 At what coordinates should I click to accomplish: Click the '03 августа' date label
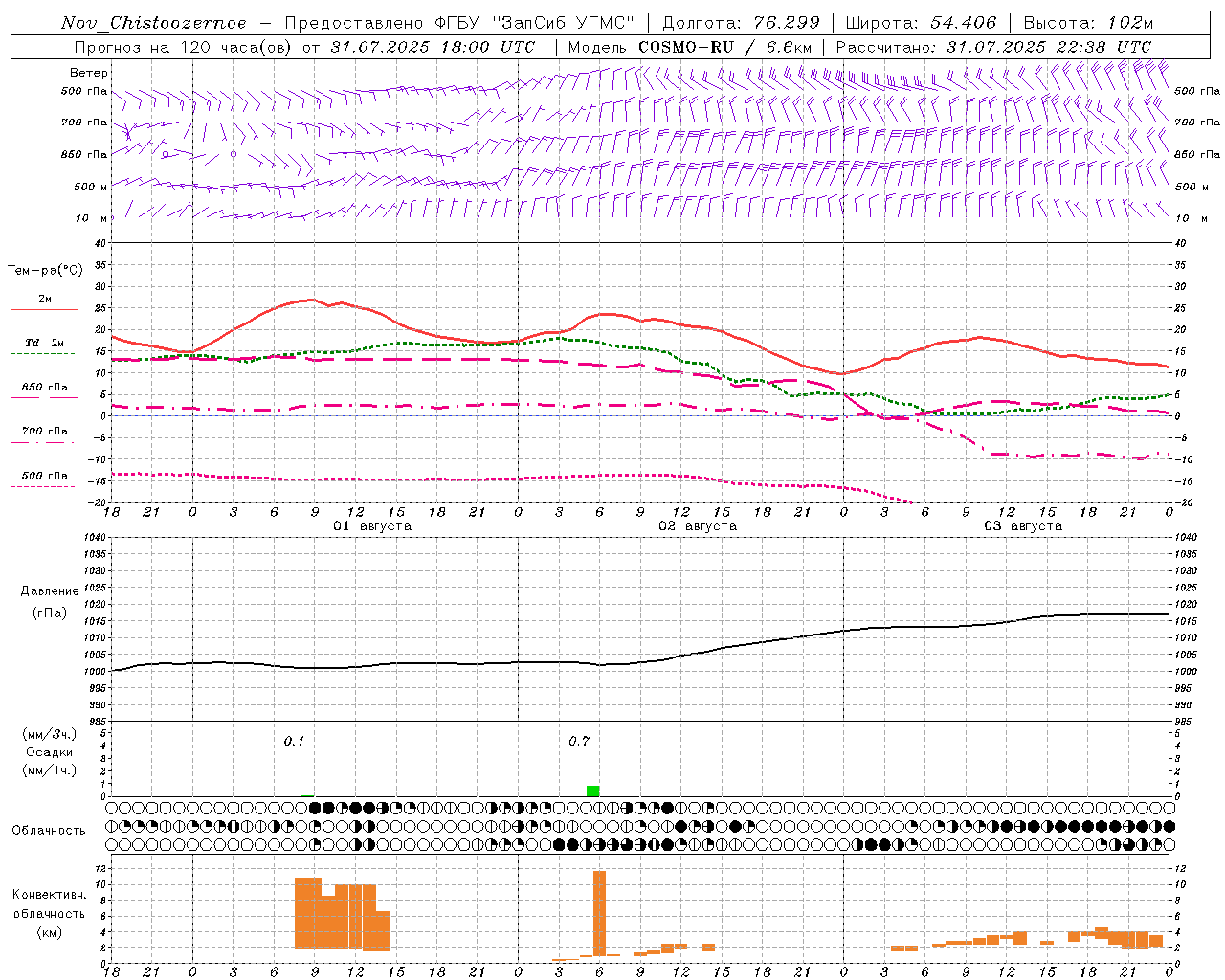(1023, 526)
